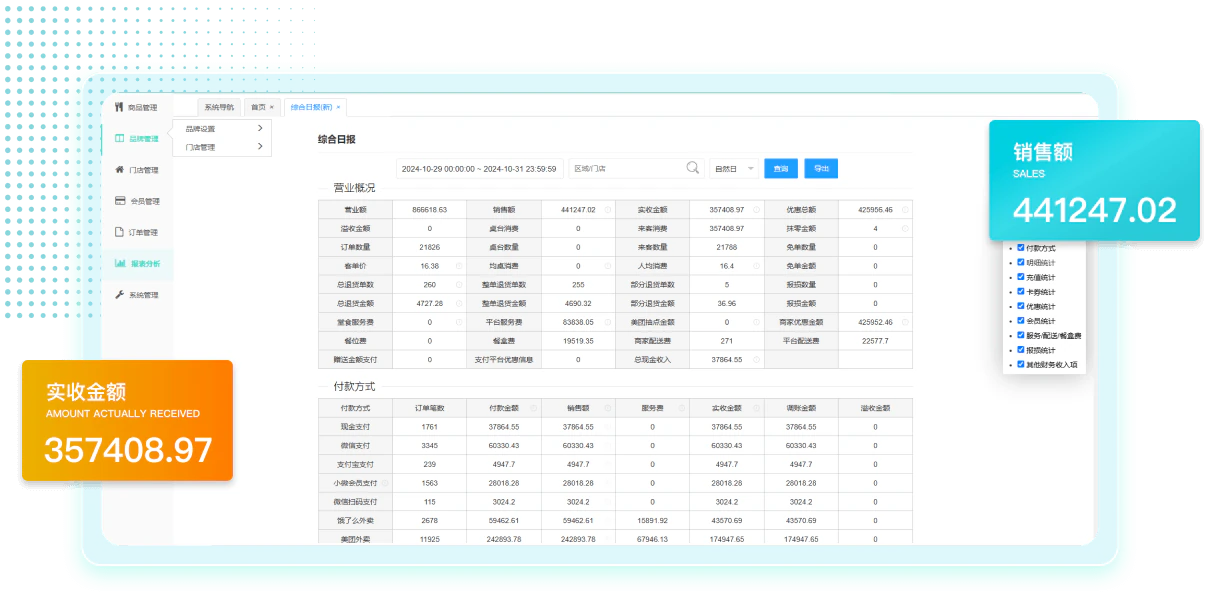
Task: Click the 会员管理 card icon
Action: [120, 201]
